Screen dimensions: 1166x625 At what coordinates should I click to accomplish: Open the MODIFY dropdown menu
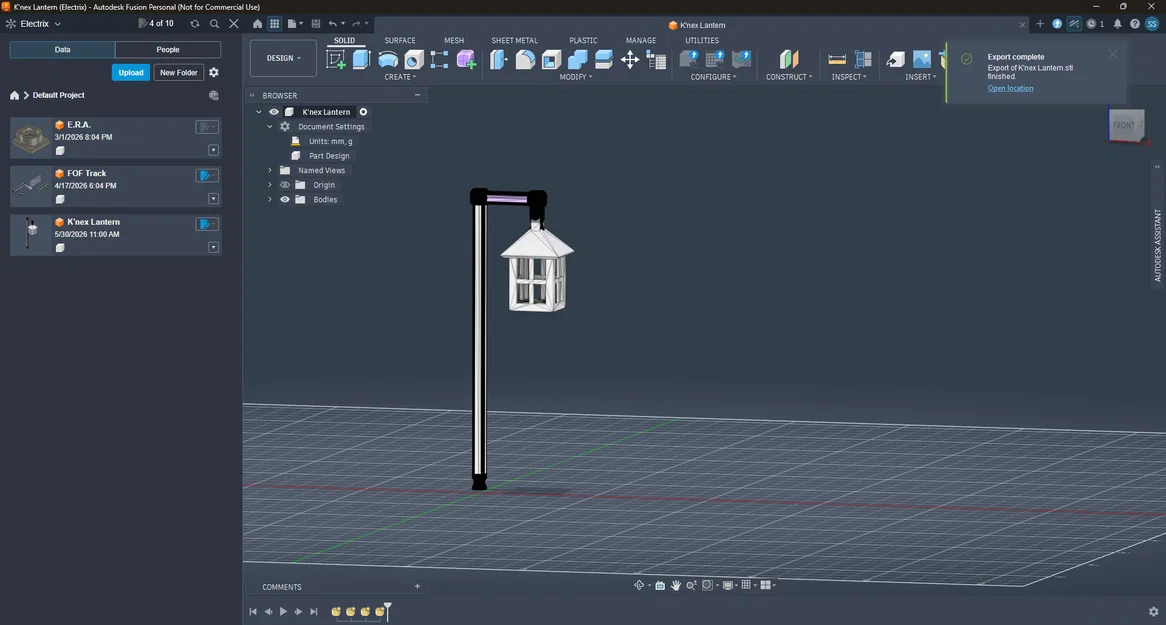click(576, 77)
